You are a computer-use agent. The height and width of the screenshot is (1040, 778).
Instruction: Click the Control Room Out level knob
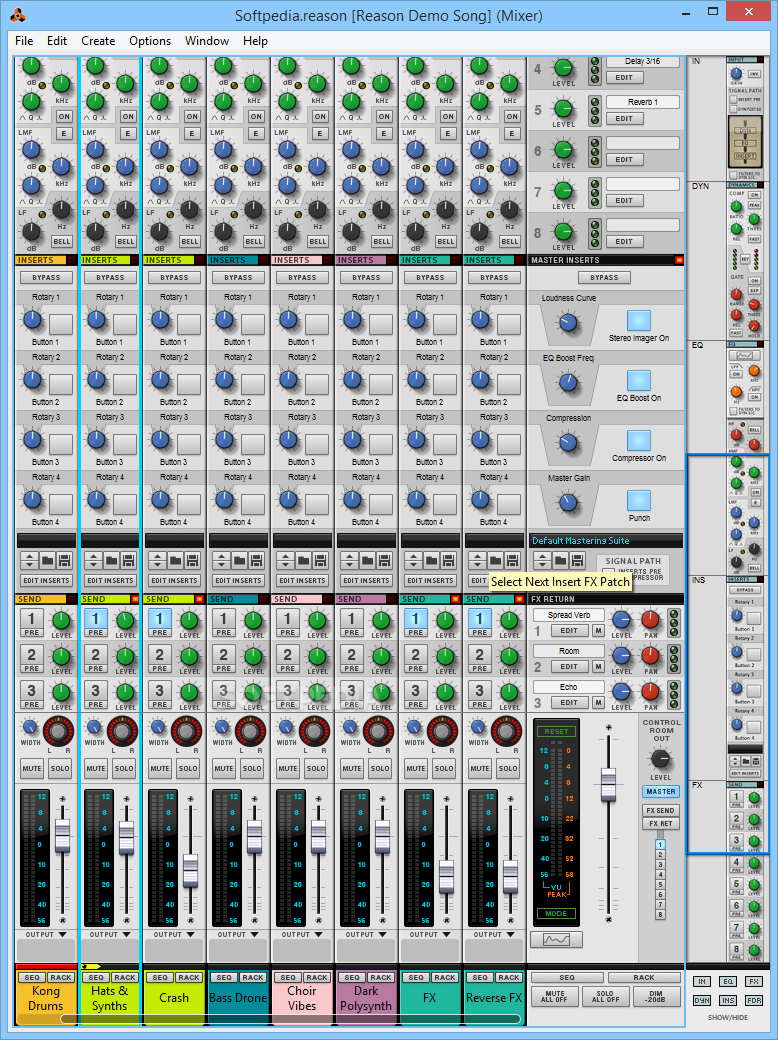pyautogui.click(x=661, y=758)
